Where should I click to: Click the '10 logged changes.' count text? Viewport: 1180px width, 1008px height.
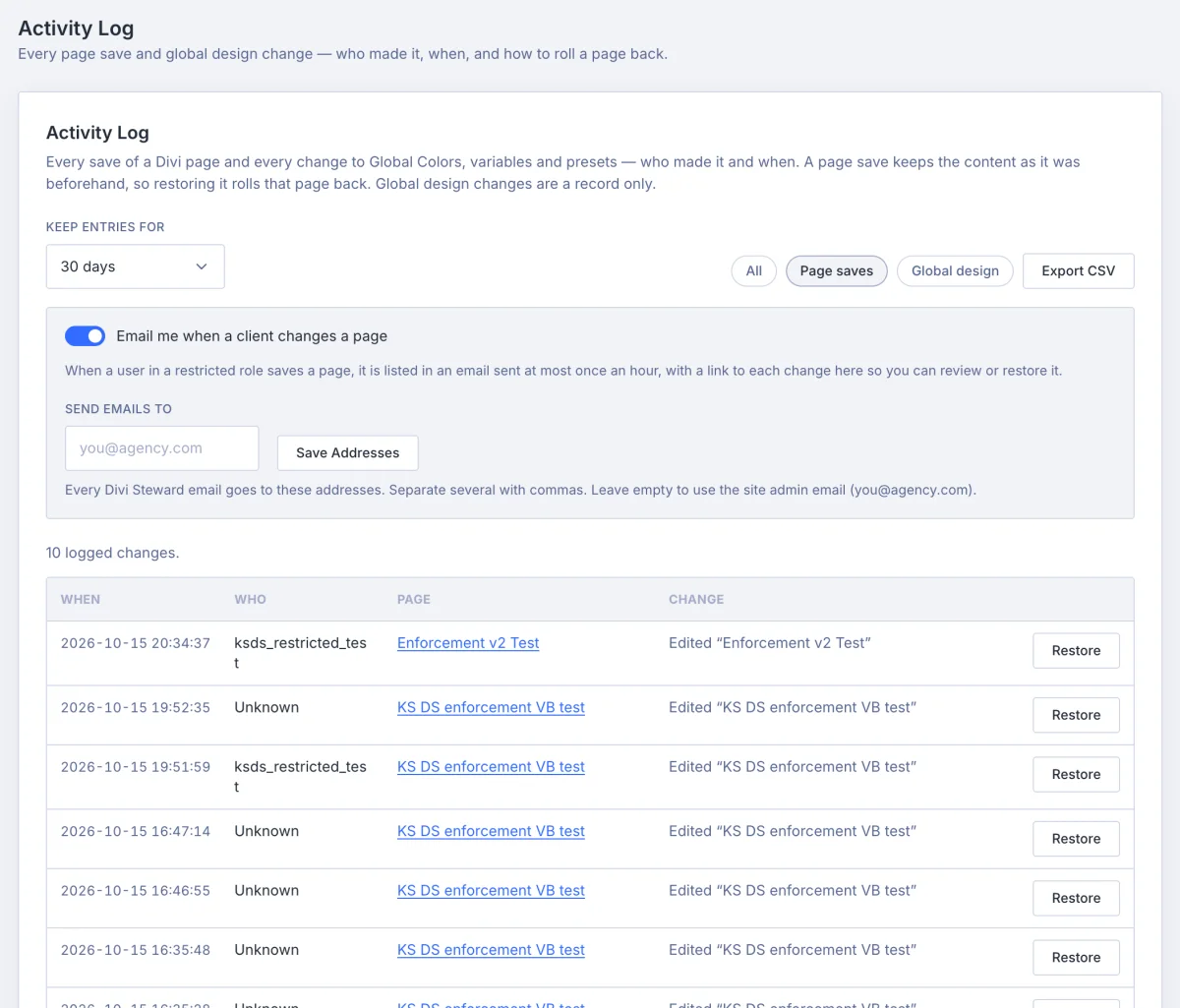[x=113, y=554]
